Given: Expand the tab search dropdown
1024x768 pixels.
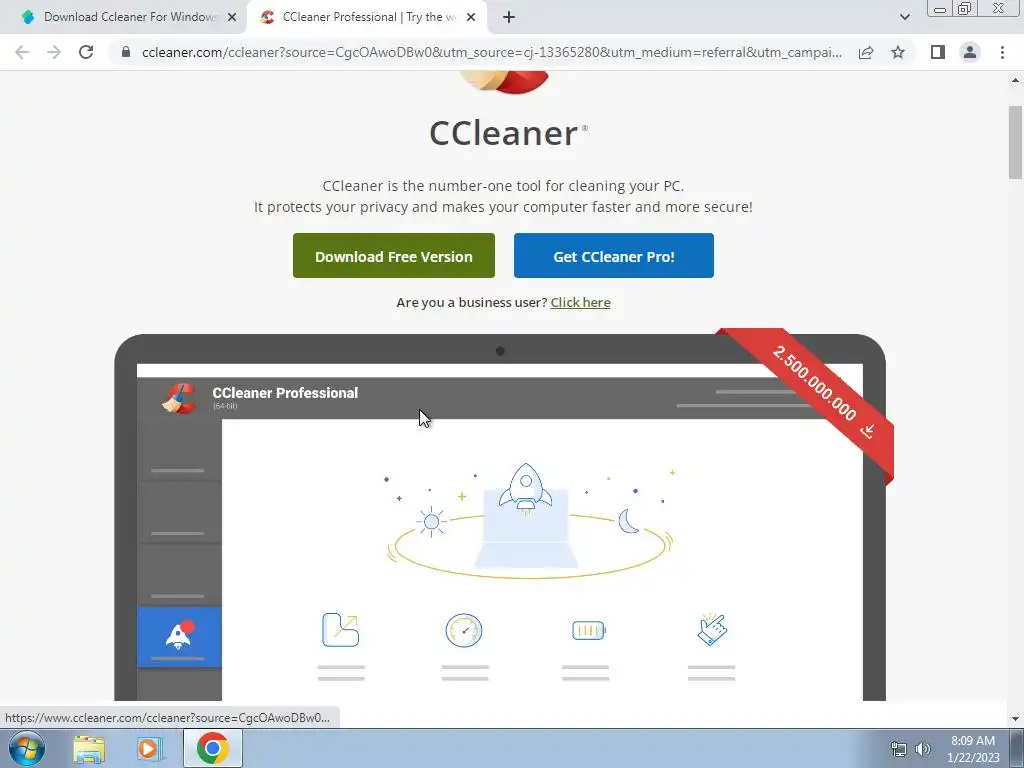Looking at the screenshot, I should point(904,17).
